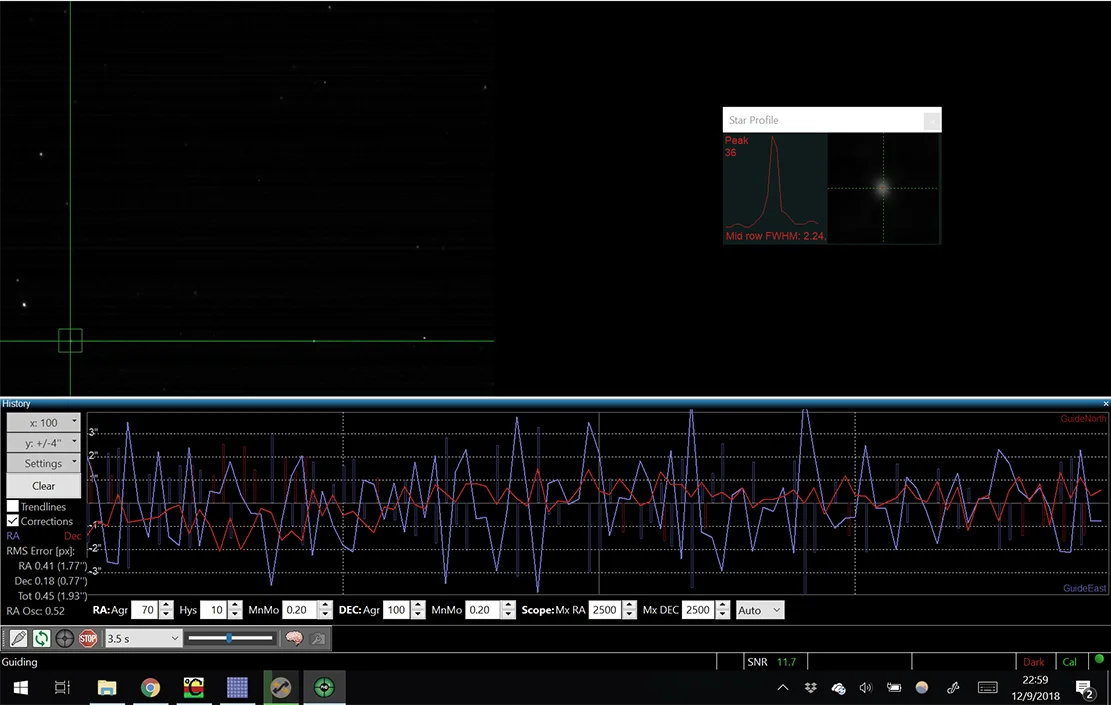
Task: Click the RA Agr 70 input field
Action: click(x=145, y=609)
